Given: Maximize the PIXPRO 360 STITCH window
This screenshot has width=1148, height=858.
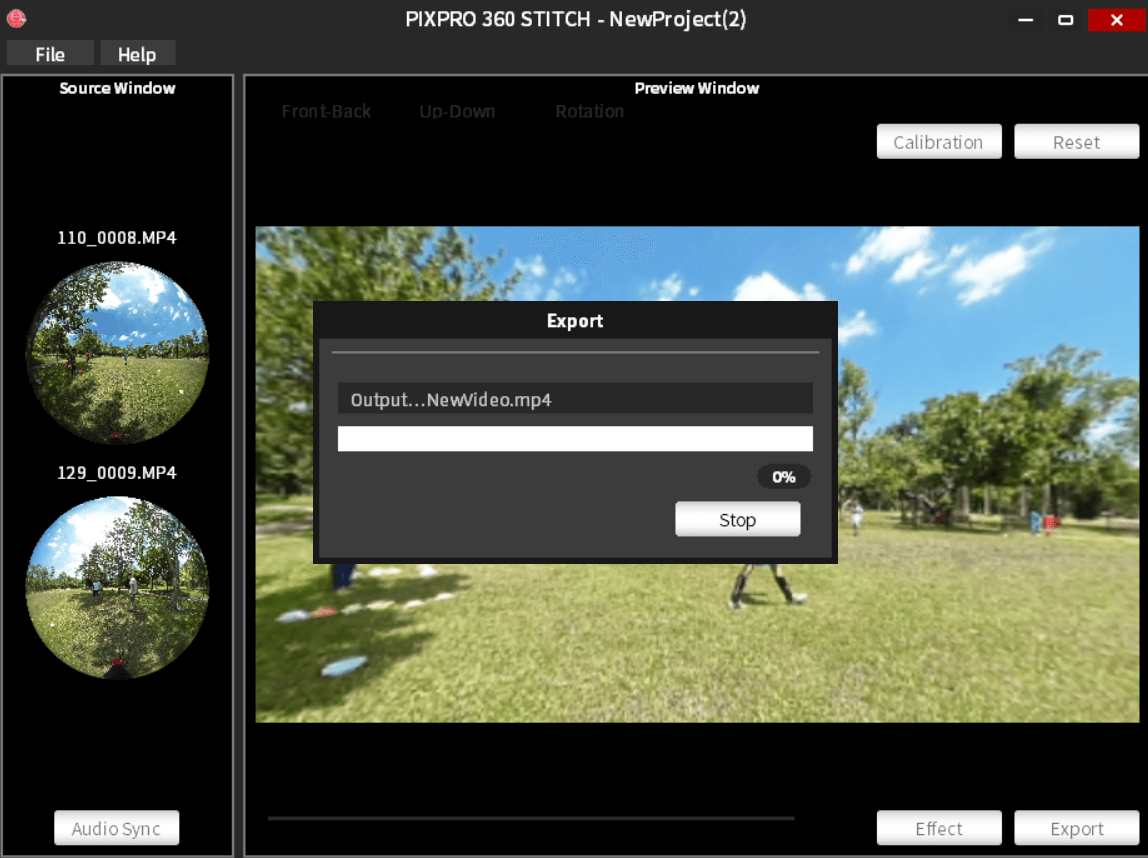Looking at the screenshot, I should click(1065, 20).
